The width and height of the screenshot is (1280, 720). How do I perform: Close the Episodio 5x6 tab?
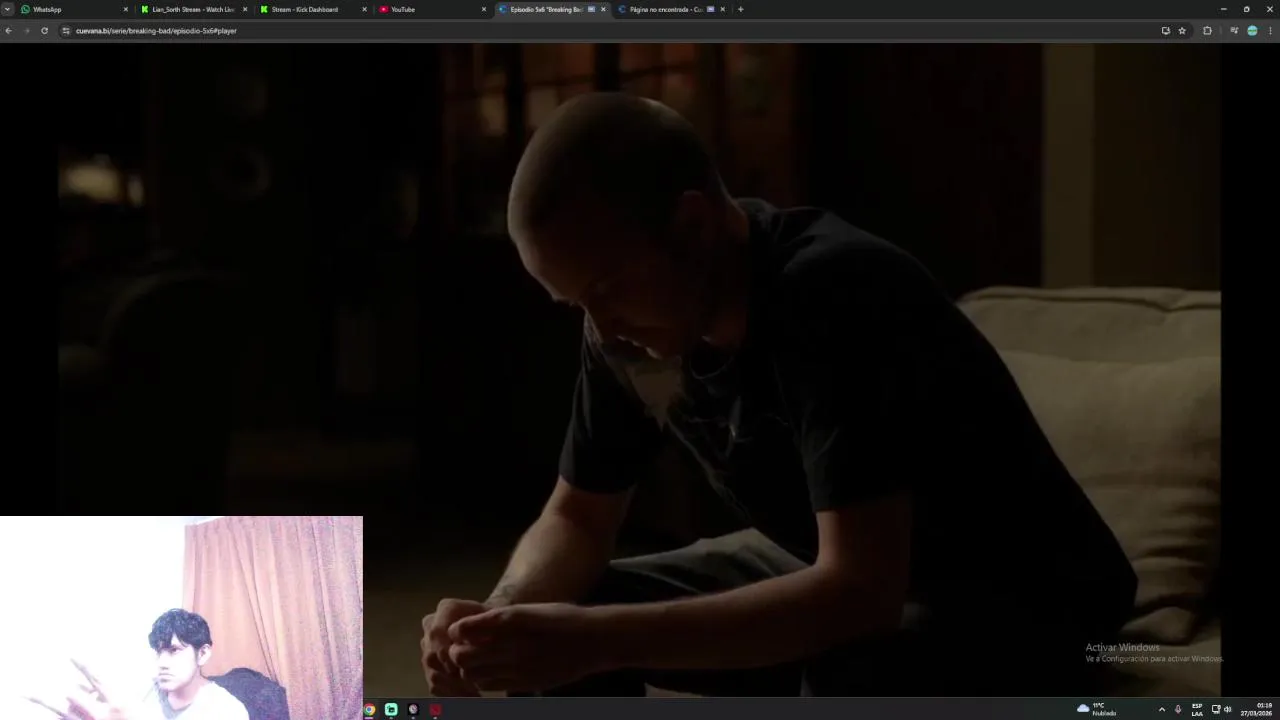(x=603, y=9)
